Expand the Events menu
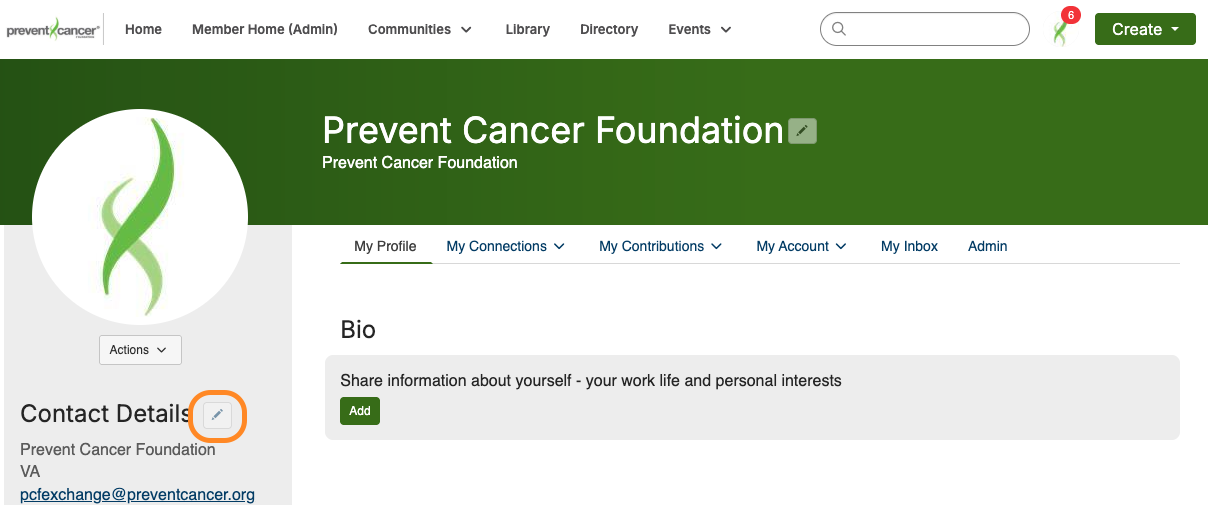The image size is (1208, 505). (700, 30)
